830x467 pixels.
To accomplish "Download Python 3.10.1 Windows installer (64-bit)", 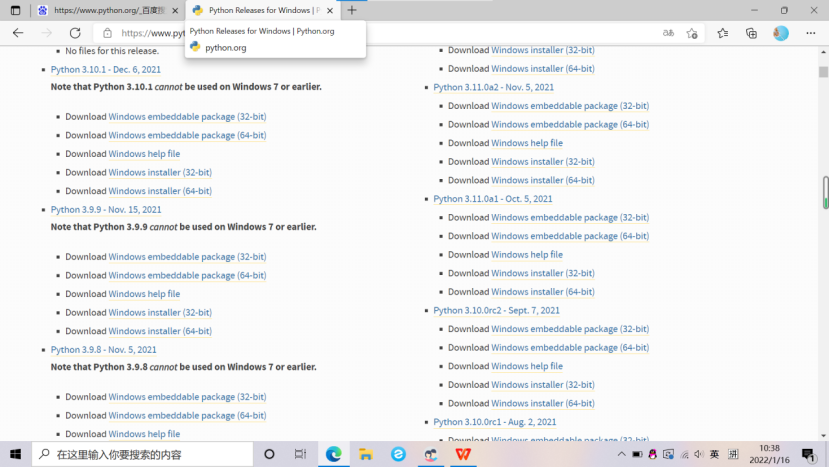I will click(x=160, y=191).
